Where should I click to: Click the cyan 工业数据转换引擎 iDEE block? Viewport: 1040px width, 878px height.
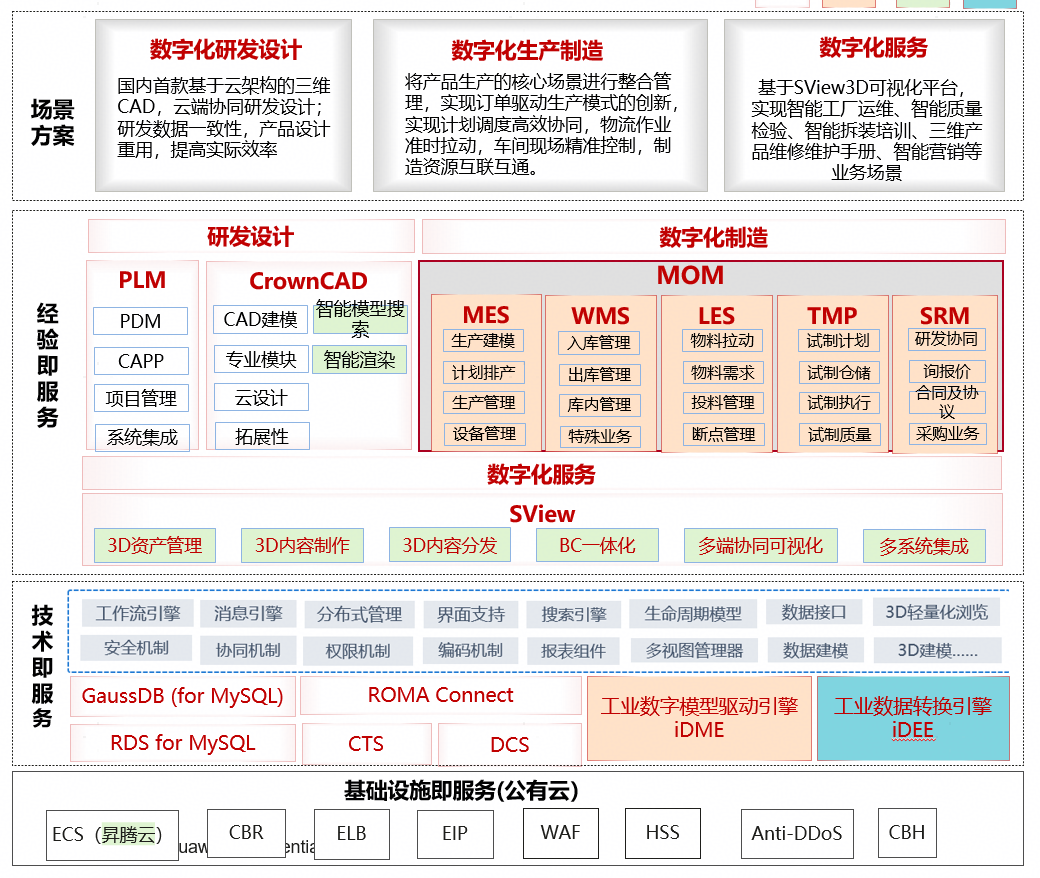(x=912, y=718)
